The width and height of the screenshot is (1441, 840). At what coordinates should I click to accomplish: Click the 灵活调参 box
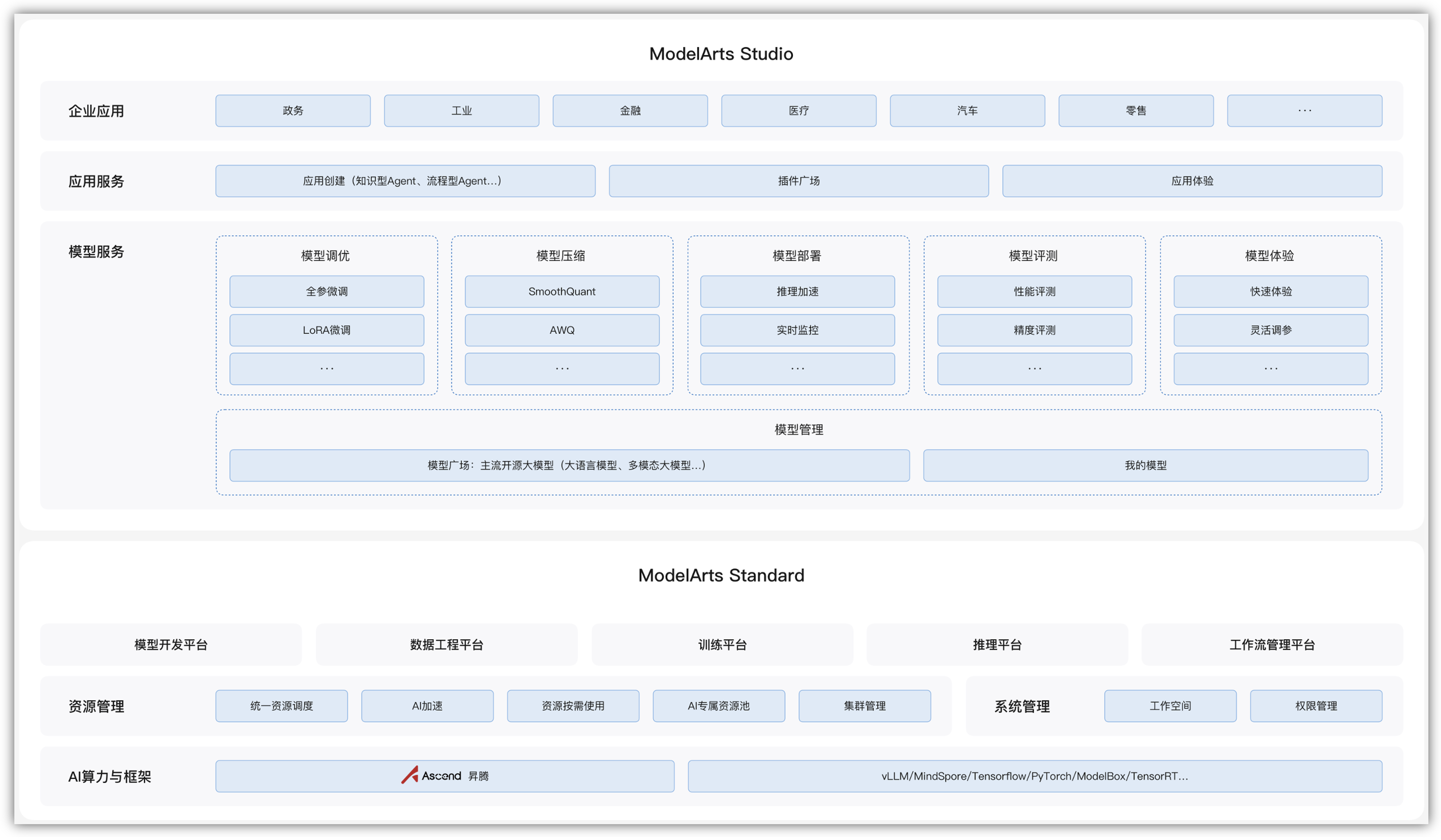tap(1270, 331)
